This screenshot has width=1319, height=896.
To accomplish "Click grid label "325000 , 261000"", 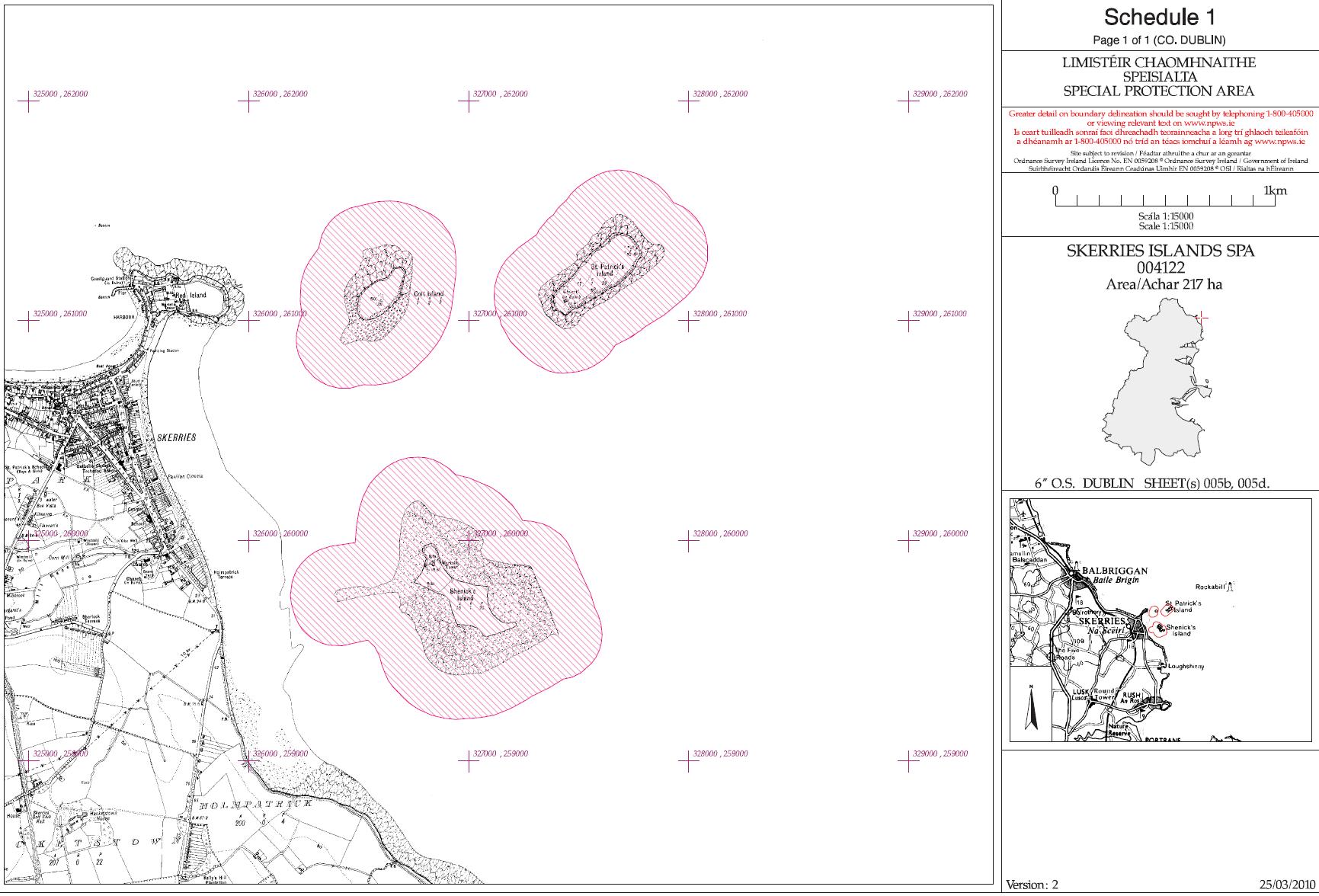I will click(x=61, y=314).
